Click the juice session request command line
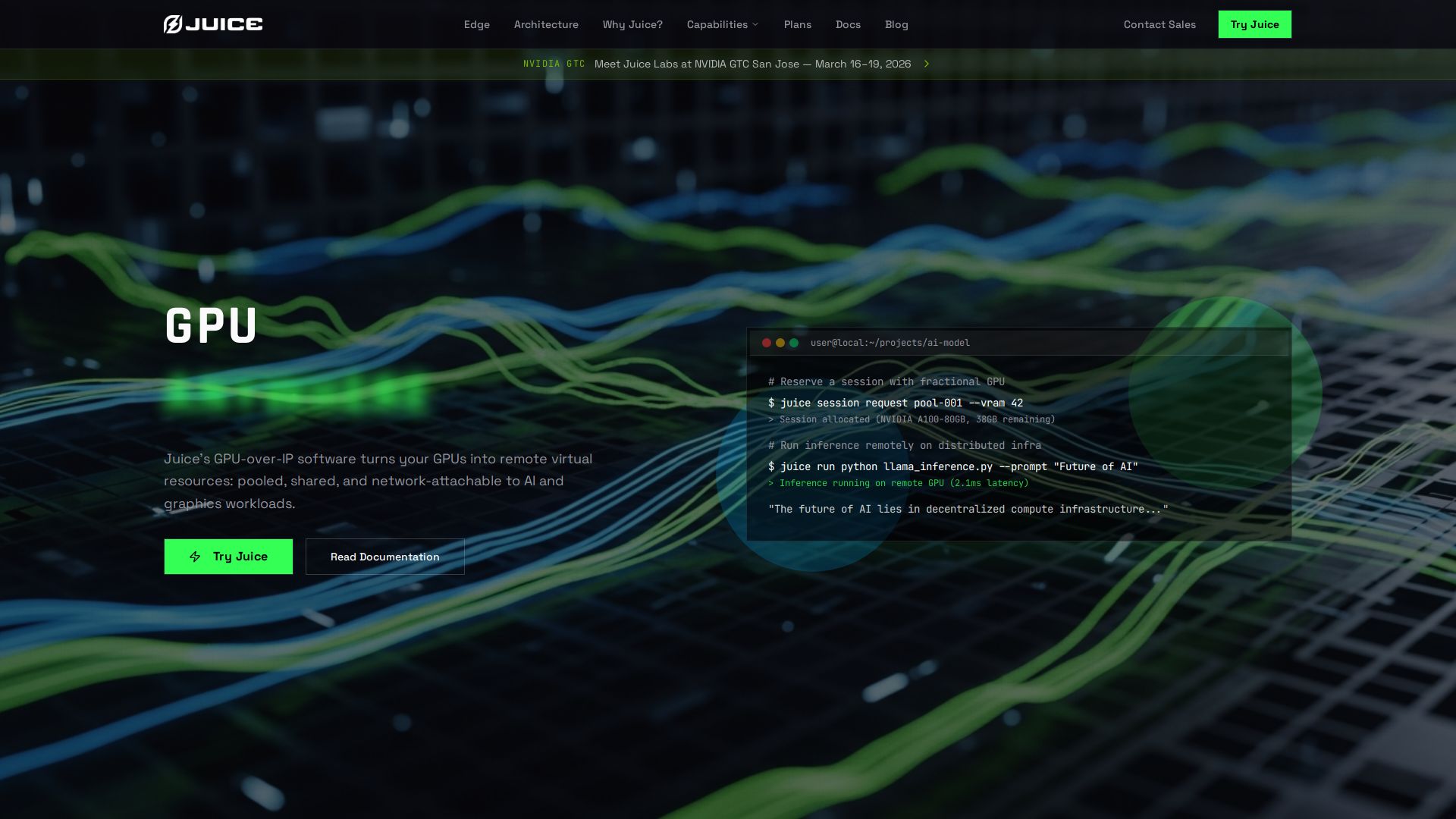Screen dimensions: 1456x819 (x=895, y=403)
